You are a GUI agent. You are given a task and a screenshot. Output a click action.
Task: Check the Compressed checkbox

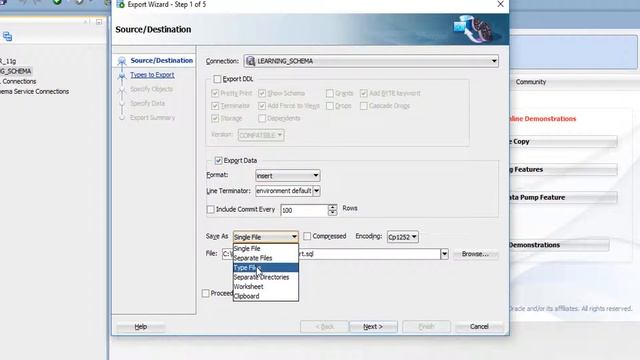coord(307,236)
